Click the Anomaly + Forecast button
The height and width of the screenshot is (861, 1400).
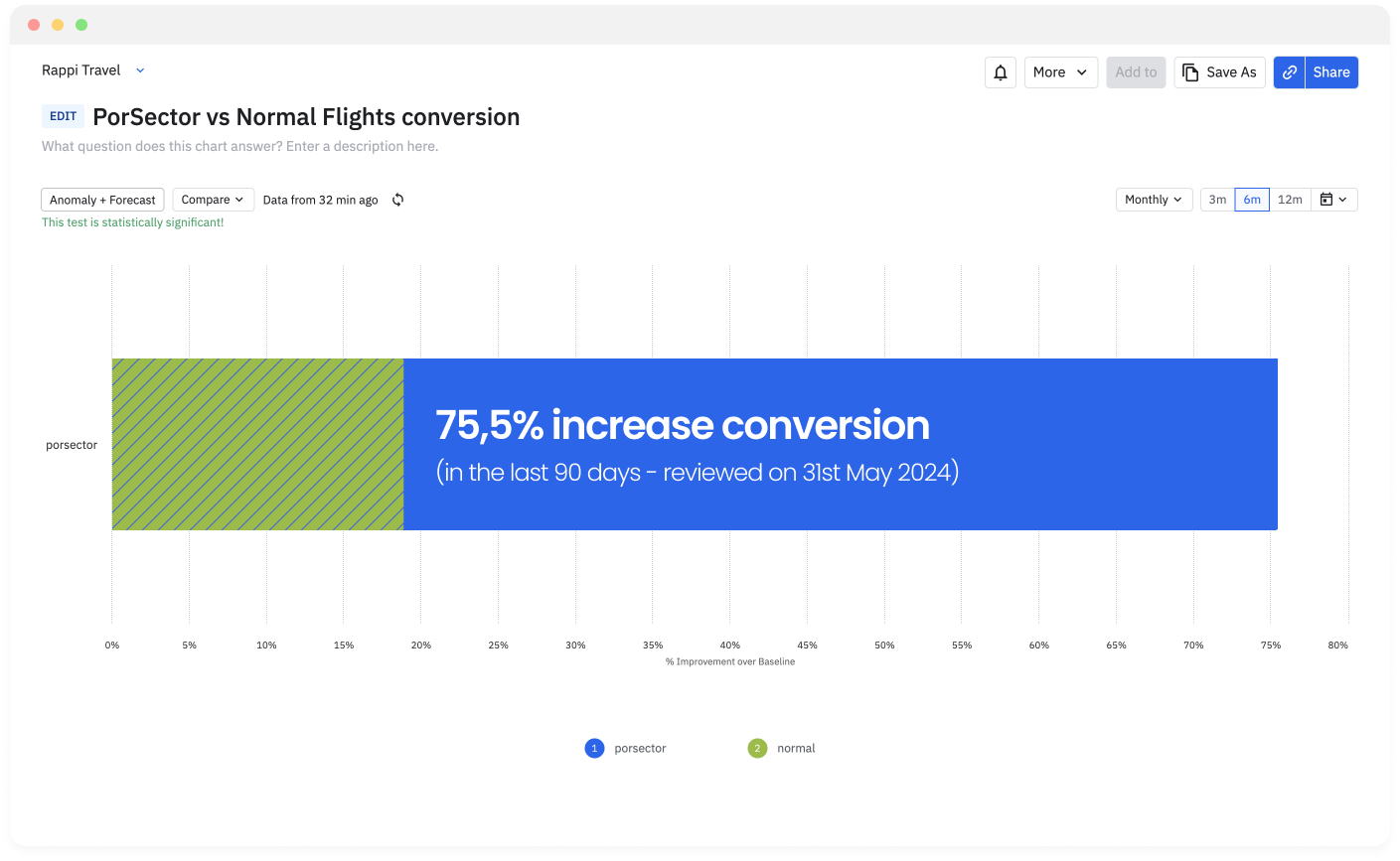tap(102, 200)
